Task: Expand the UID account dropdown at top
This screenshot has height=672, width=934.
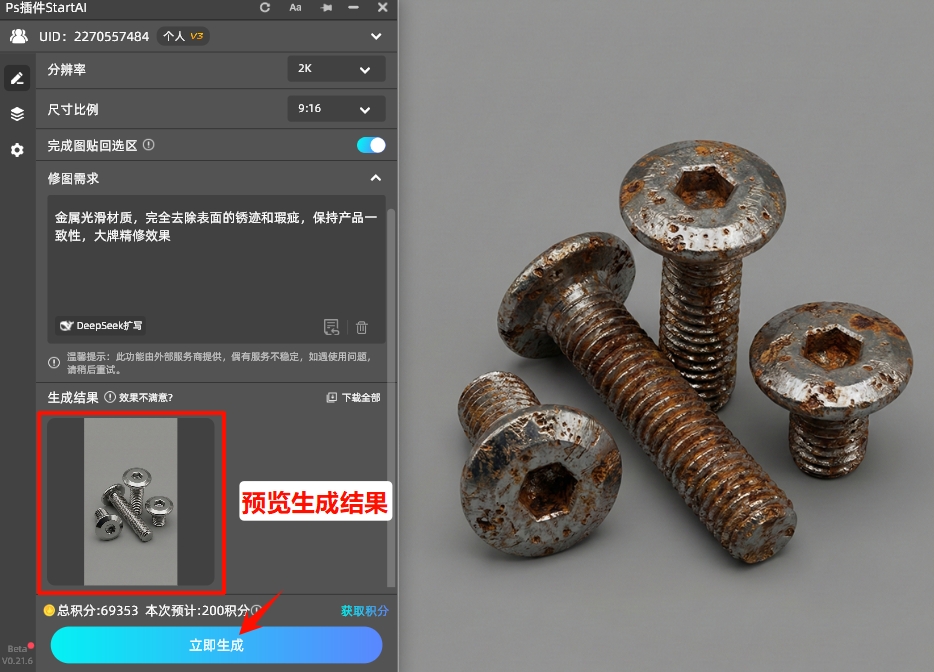Action: pos(375,36)
